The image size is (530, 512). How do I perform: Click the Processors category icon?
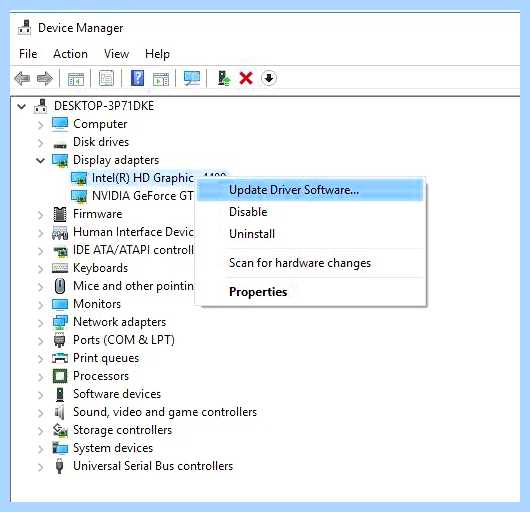(x=60, y=376)
